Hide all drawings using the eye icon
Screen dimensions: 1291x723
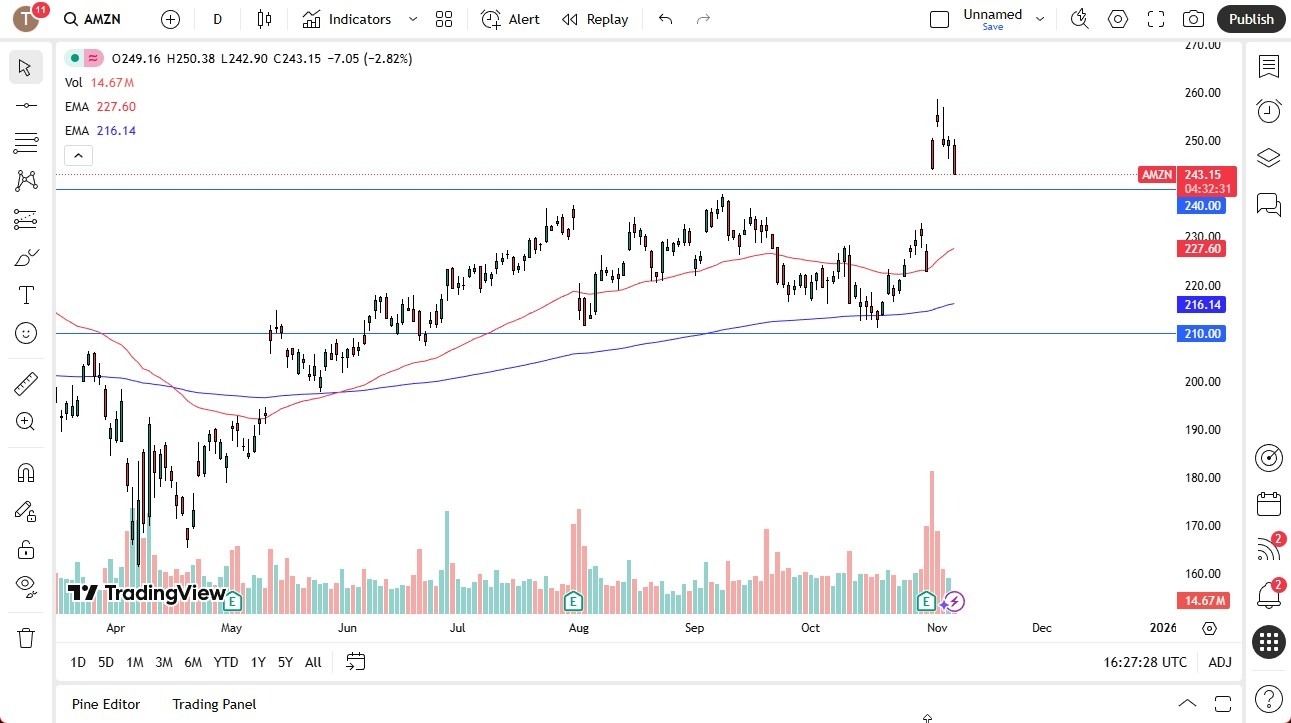26,586
